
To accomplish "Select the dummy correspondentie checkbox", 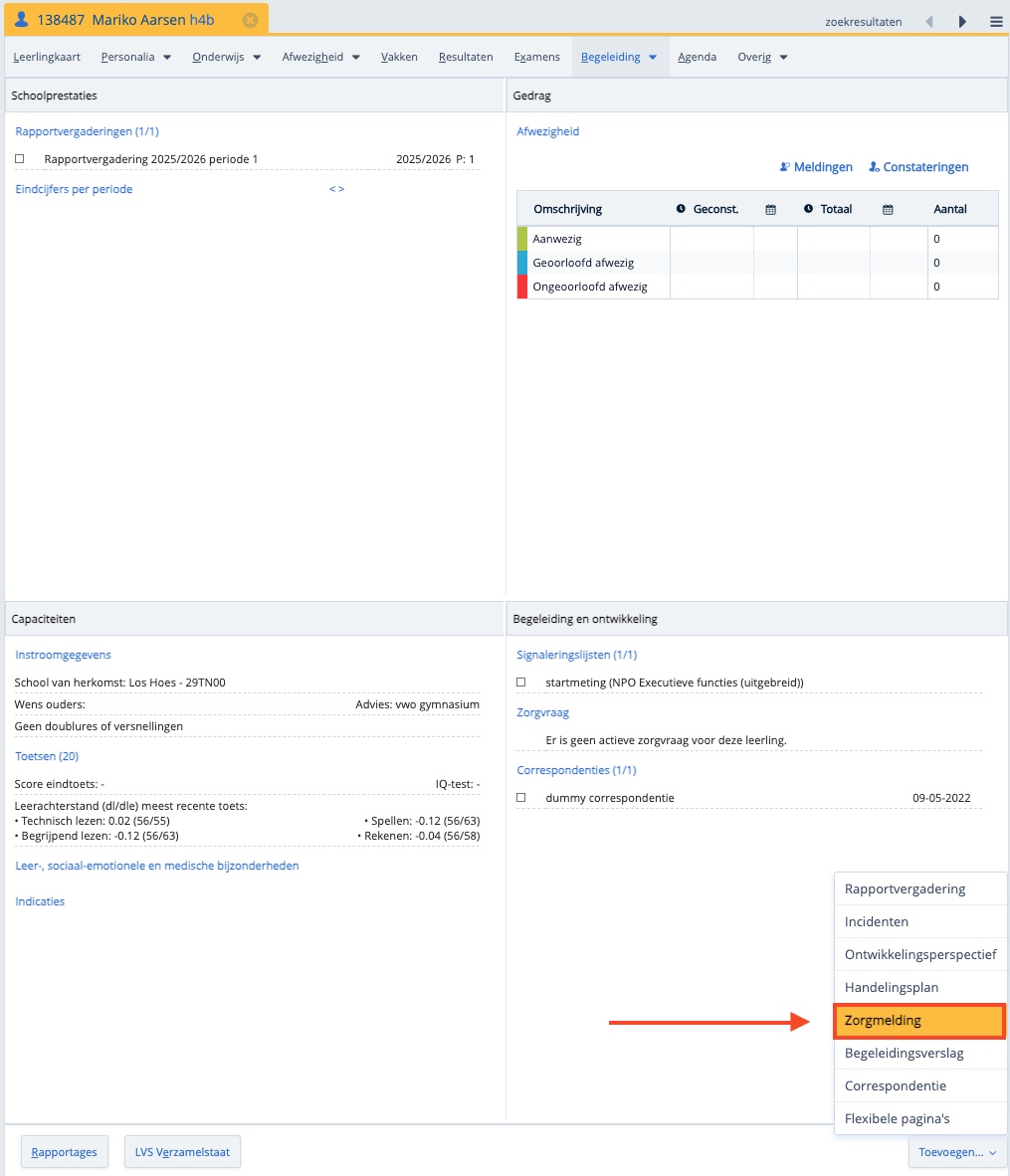I will click(x=521, y=798).
